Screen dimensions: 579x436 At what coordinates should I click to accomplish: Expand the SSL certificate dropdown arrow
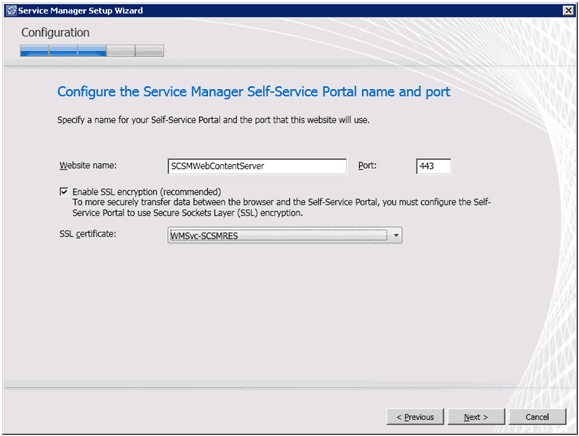(x=396, y=235)
